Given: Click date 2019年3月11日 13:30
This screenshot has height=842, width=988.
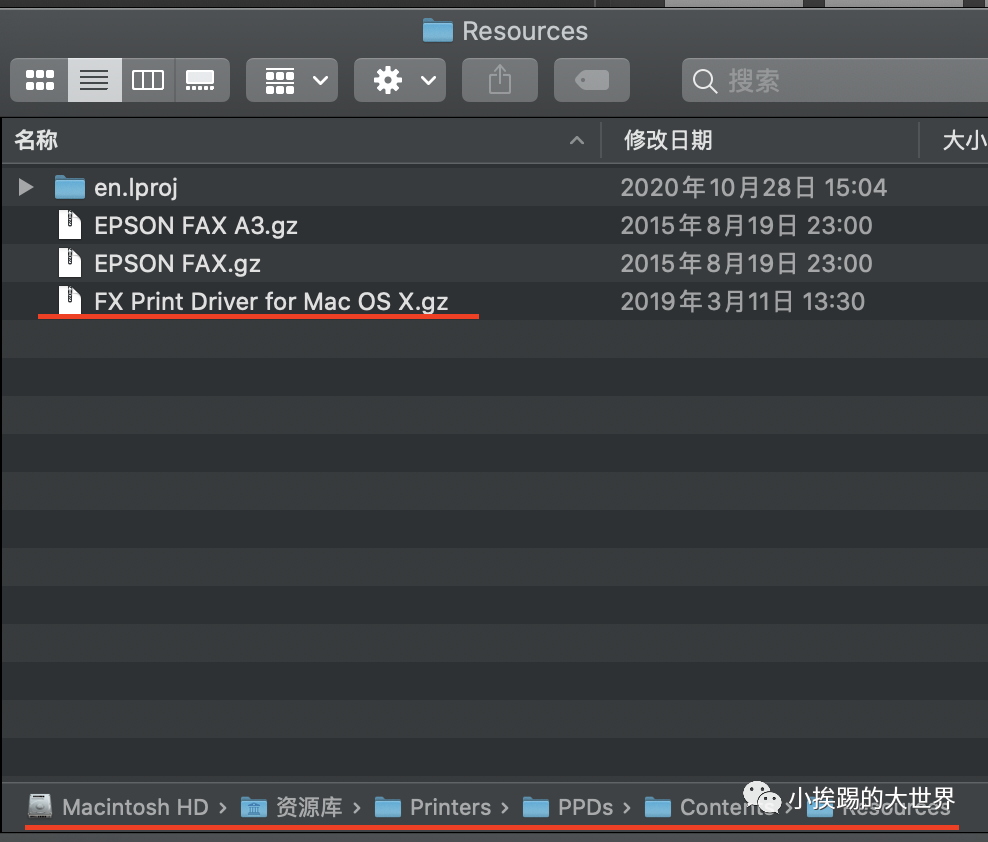Looking at the screenshot, I should [743, 301].
